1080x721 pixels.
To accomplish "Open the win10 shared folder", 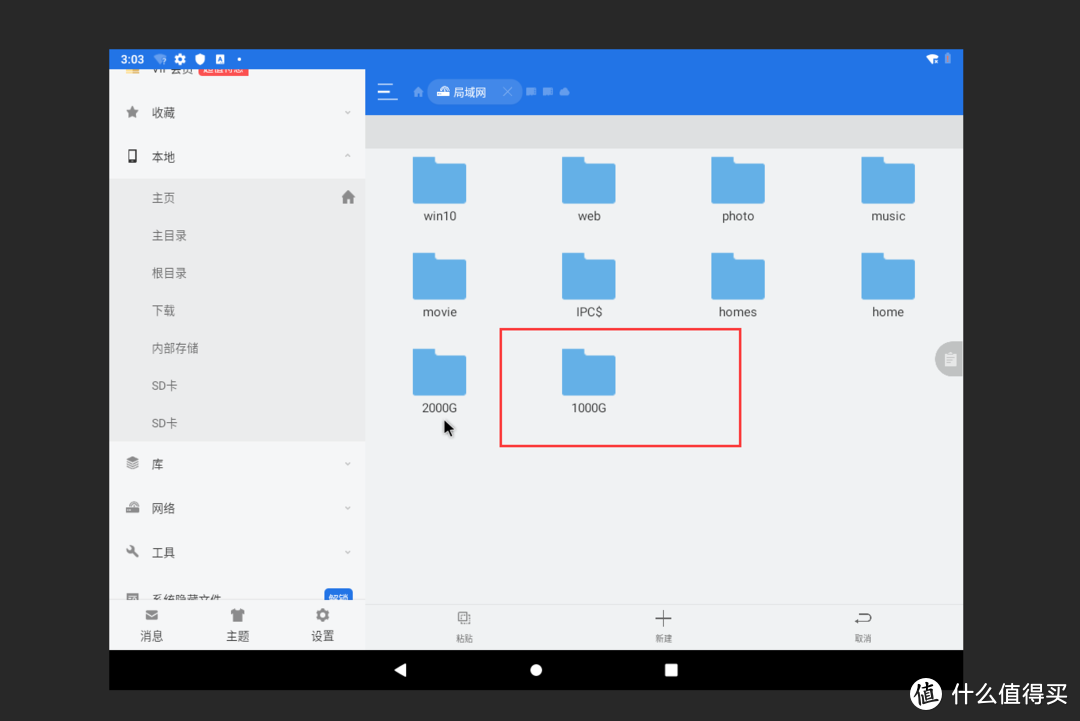I will (439, 189).
